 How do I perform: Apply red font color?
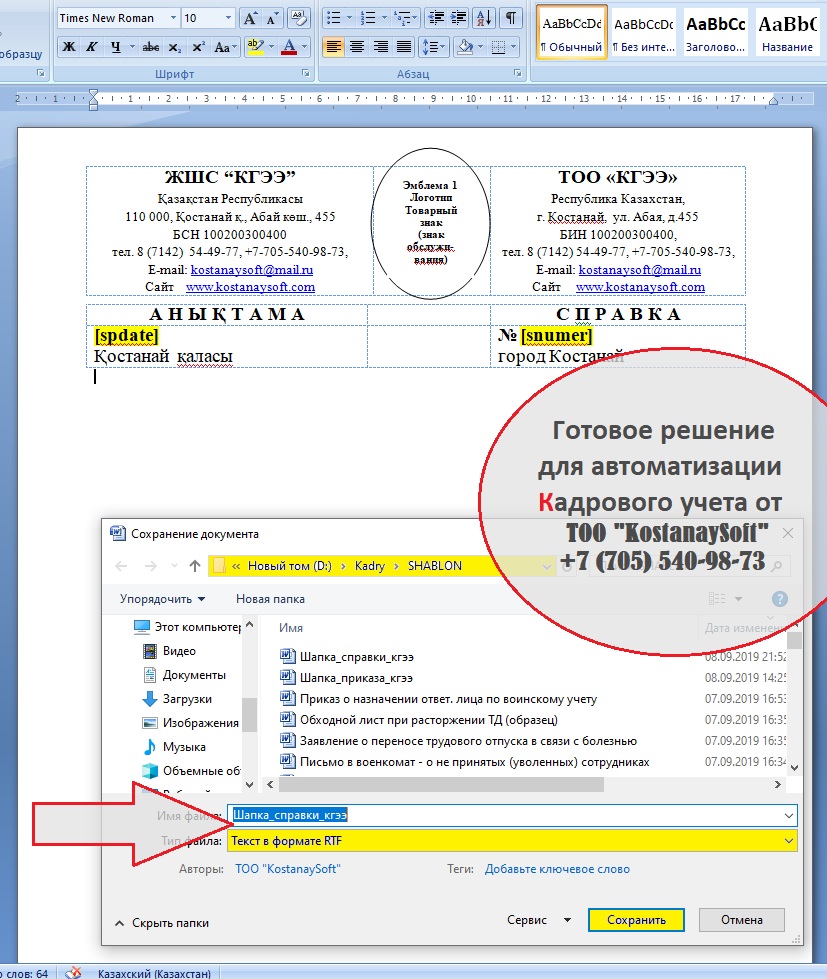point(289,47)
